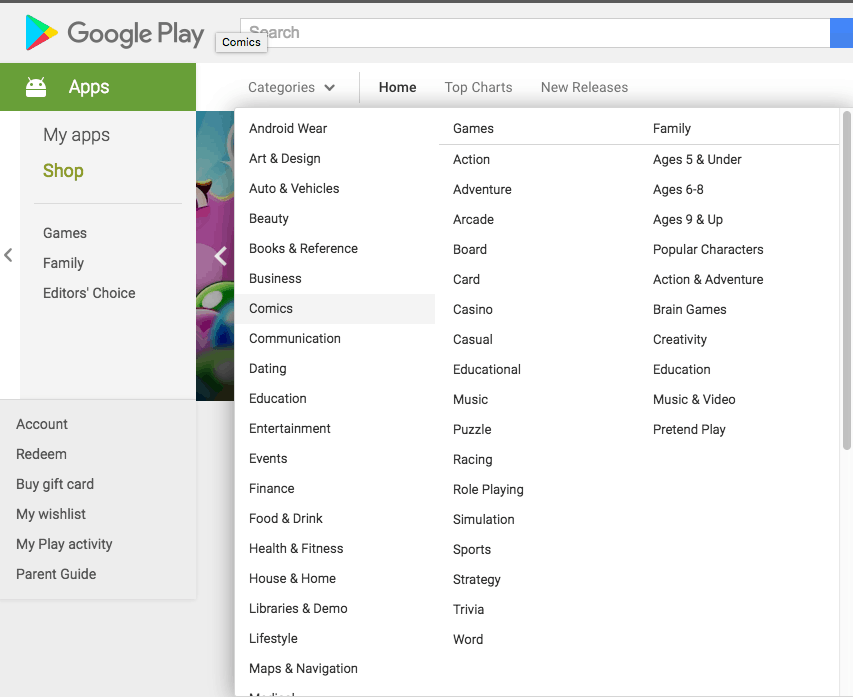853x697 pixels.
Task: Click the Family column header in dropdown
Action: click(x=672, y=128)
